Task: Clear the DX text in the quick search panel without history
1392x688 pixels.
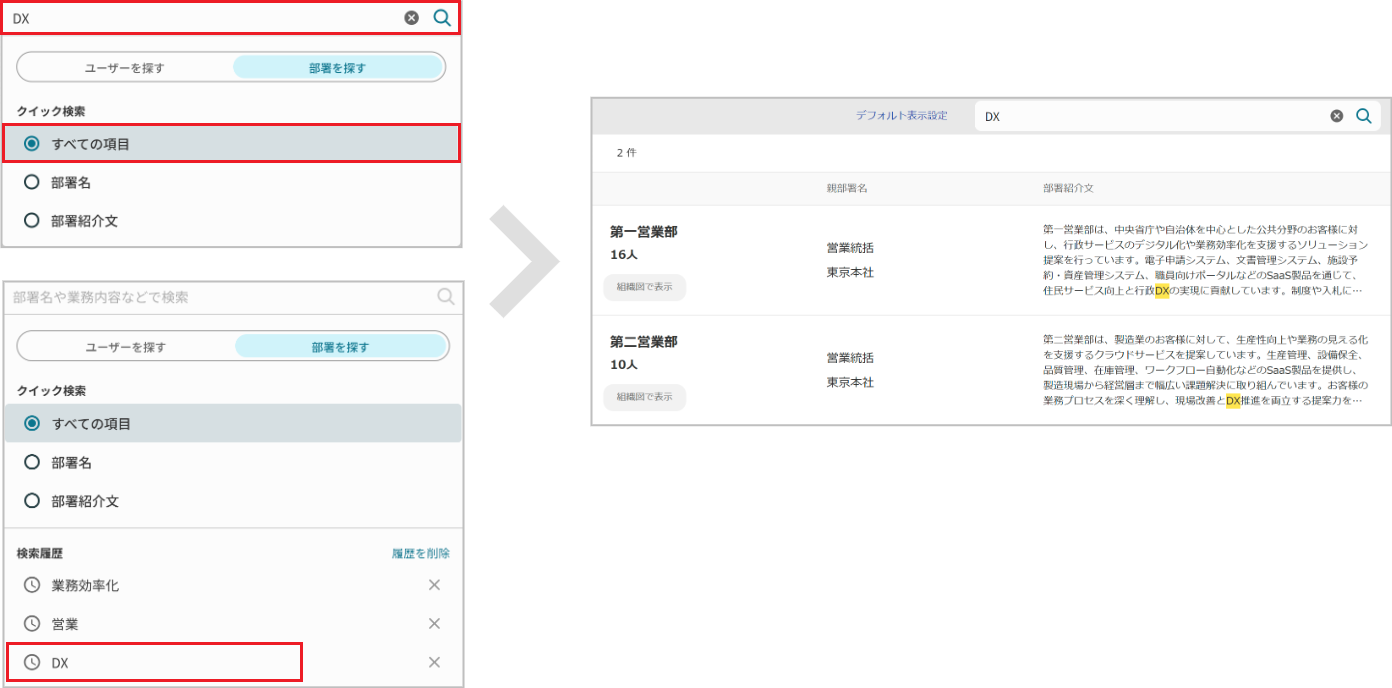Action: 412,18
